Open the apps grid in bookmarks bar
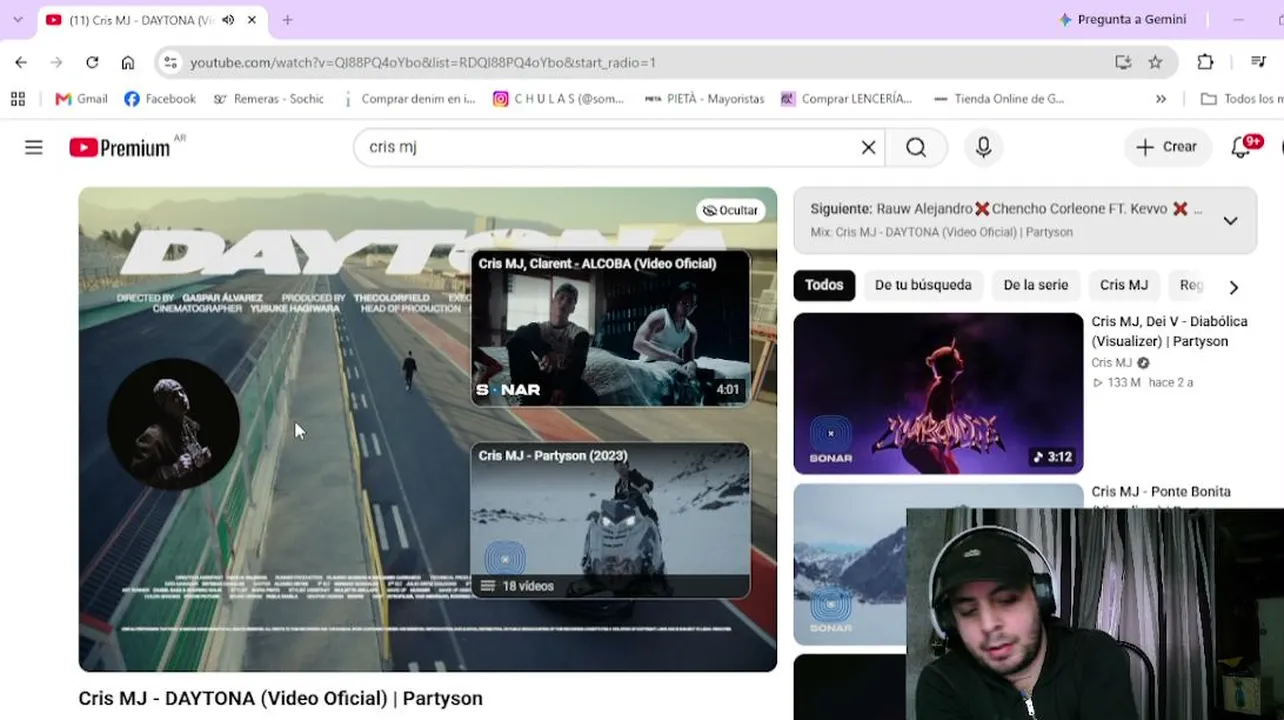Screen dimensions: 1284x720 (x=17, y=99)
